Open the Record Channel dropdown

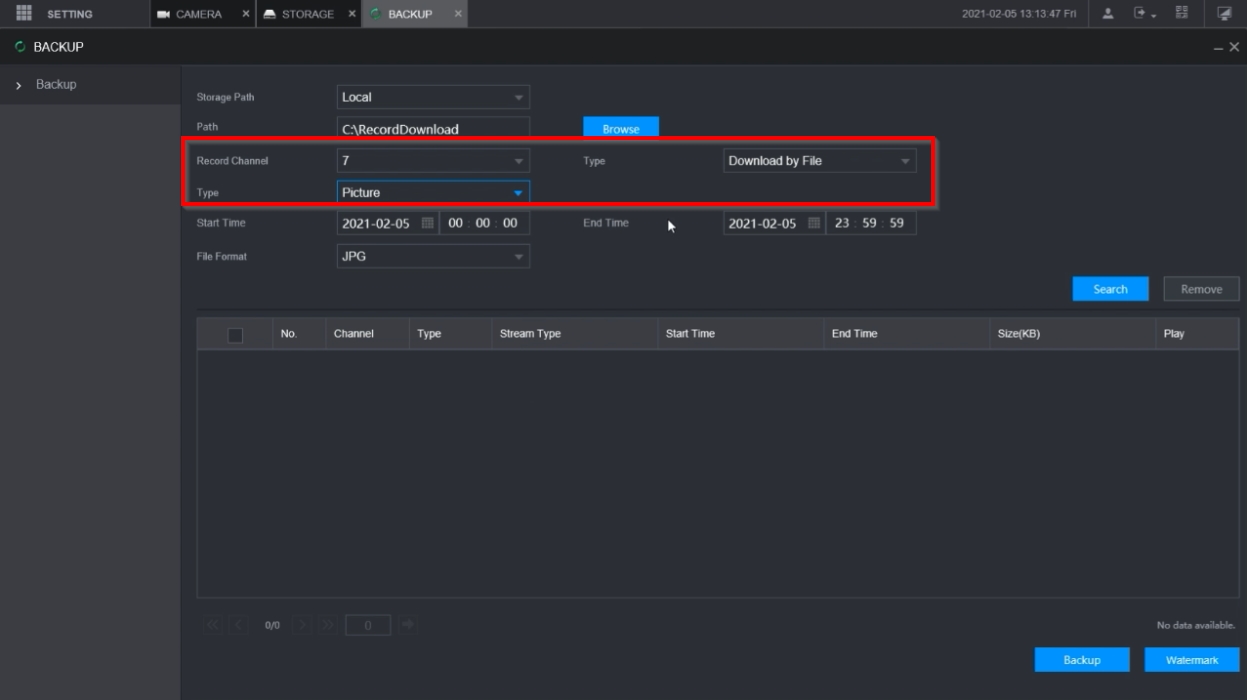click(x=433, y=160)
